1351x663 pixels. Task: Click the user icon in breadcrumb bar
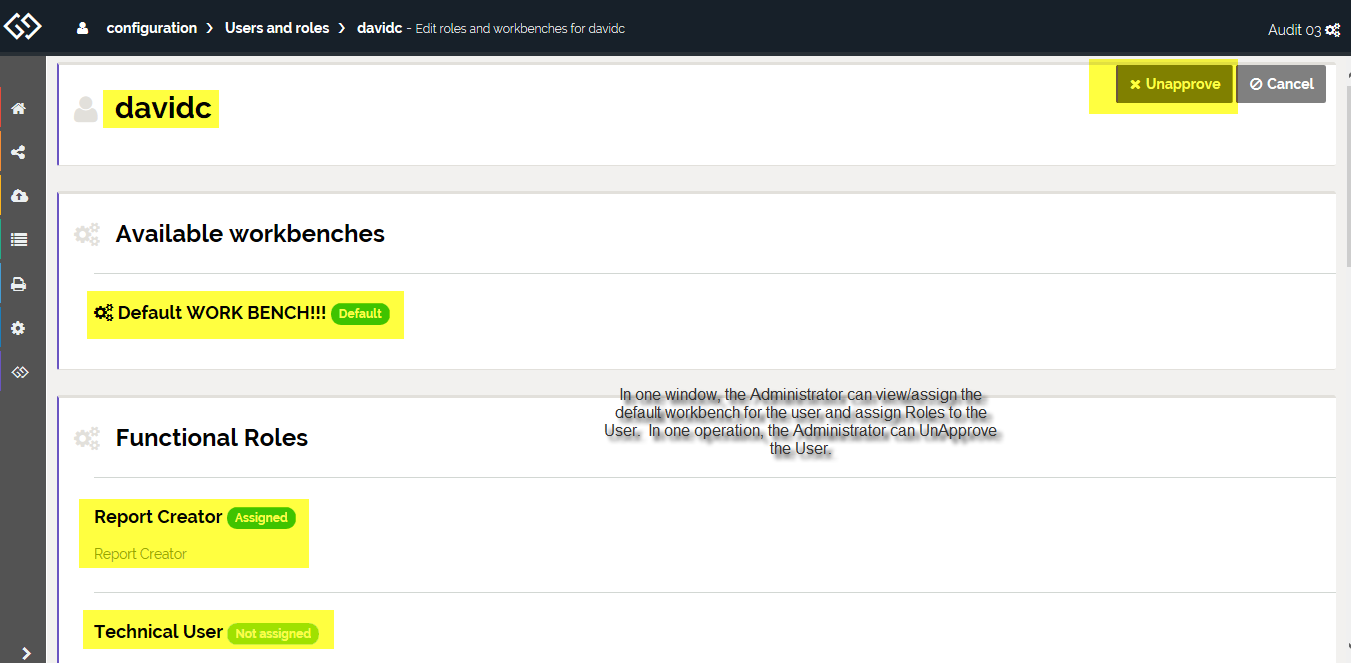pyautogui.click(x=83, y=29)
